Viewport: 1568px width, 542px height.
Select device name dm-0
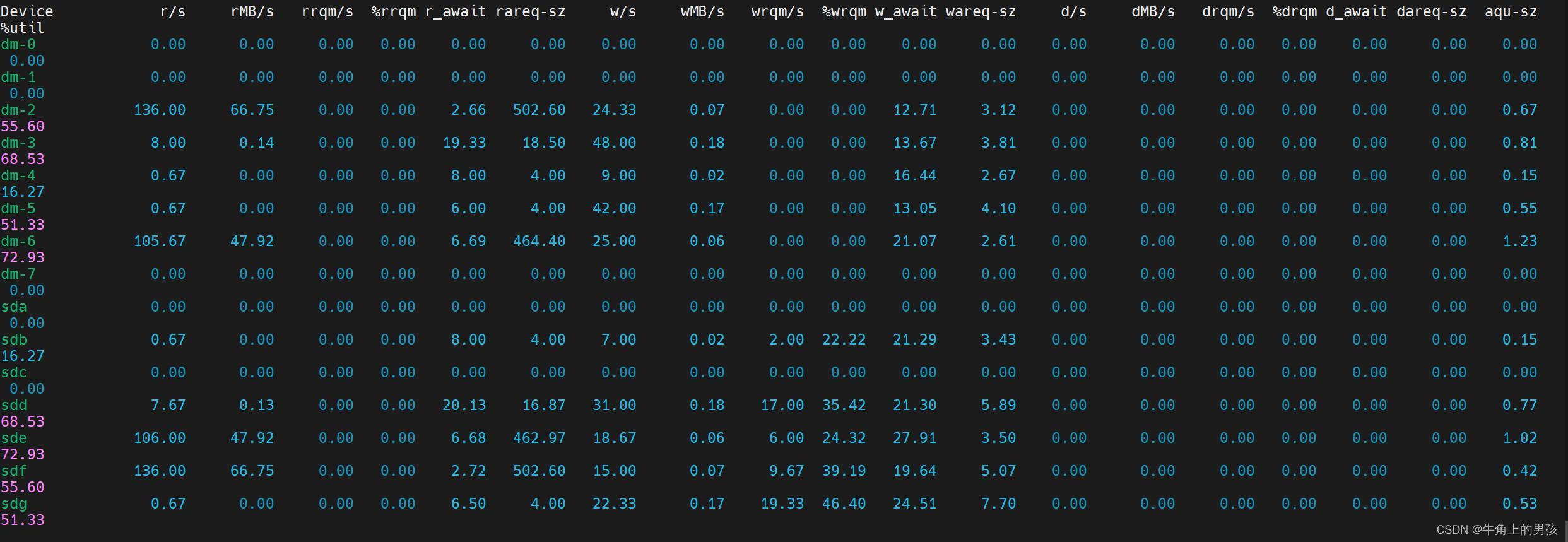coord(18,44)
